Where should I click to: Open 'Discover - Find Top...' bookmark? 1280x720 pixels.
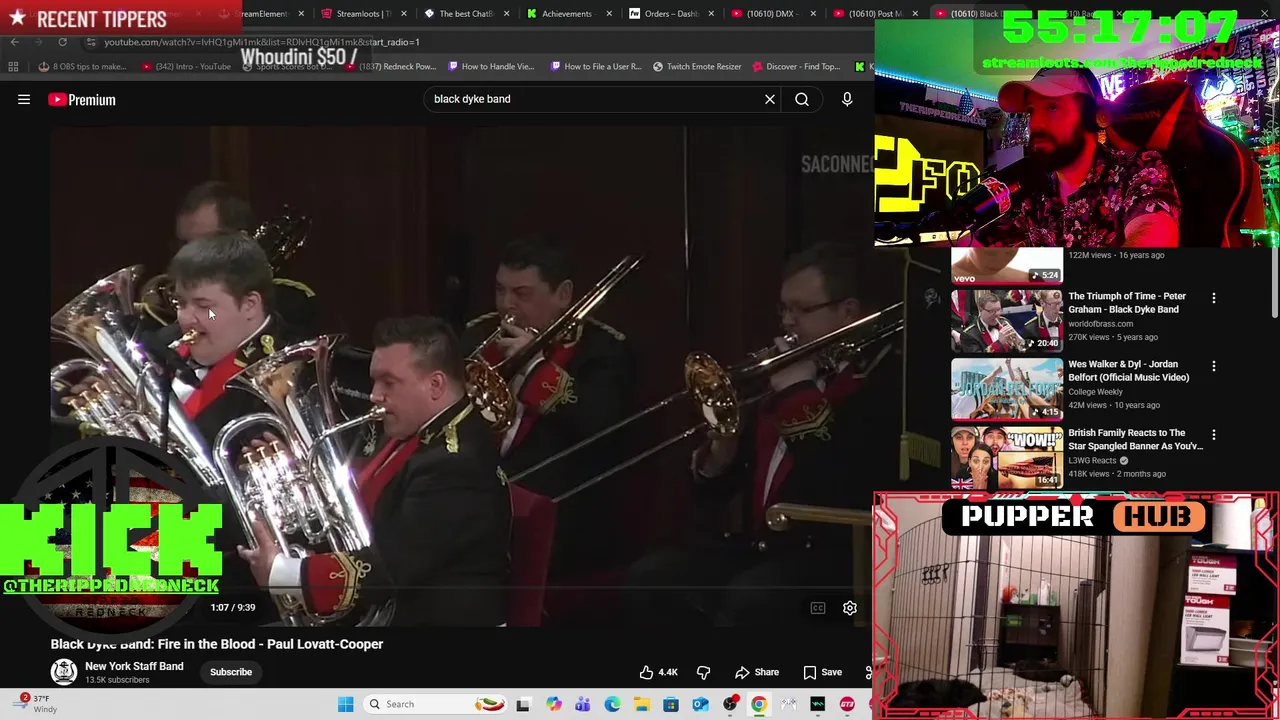click(x=797, y=67)
